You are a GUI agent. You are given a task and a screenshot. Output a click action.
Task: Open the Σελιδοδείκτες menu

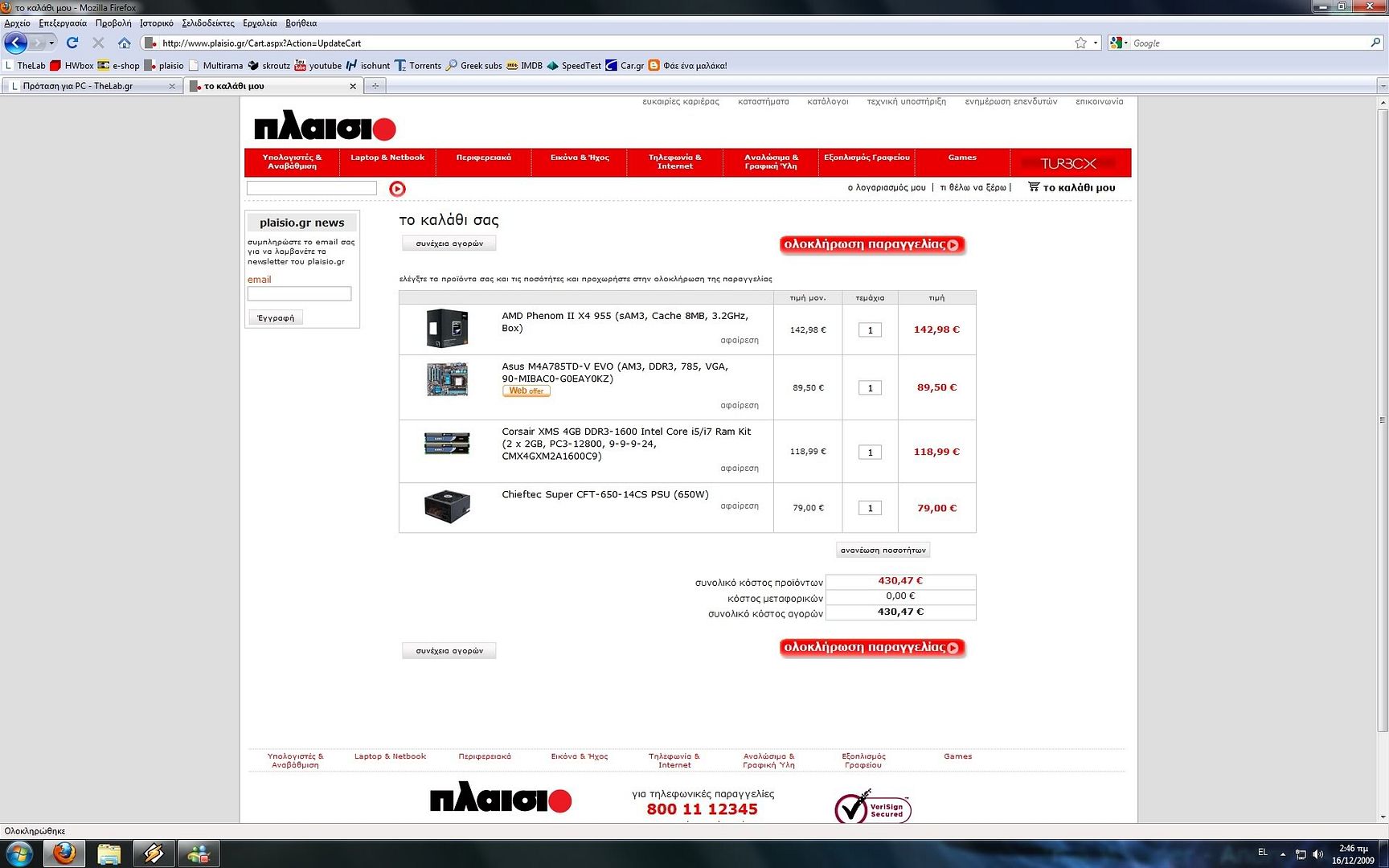(207, 23)
